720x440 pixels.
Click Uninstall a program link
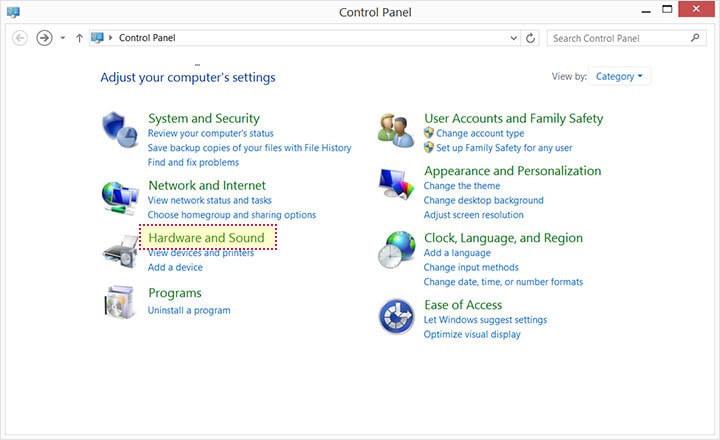pos(189,310)
